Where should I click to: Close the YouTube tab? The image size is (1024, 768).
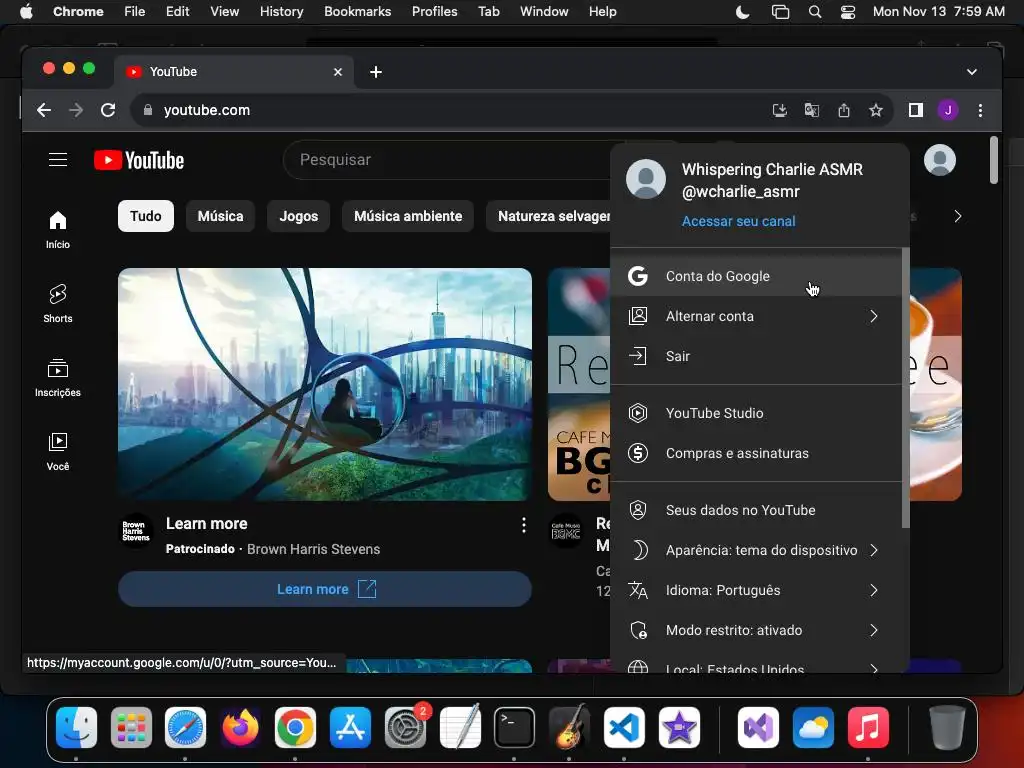(338, 72)
